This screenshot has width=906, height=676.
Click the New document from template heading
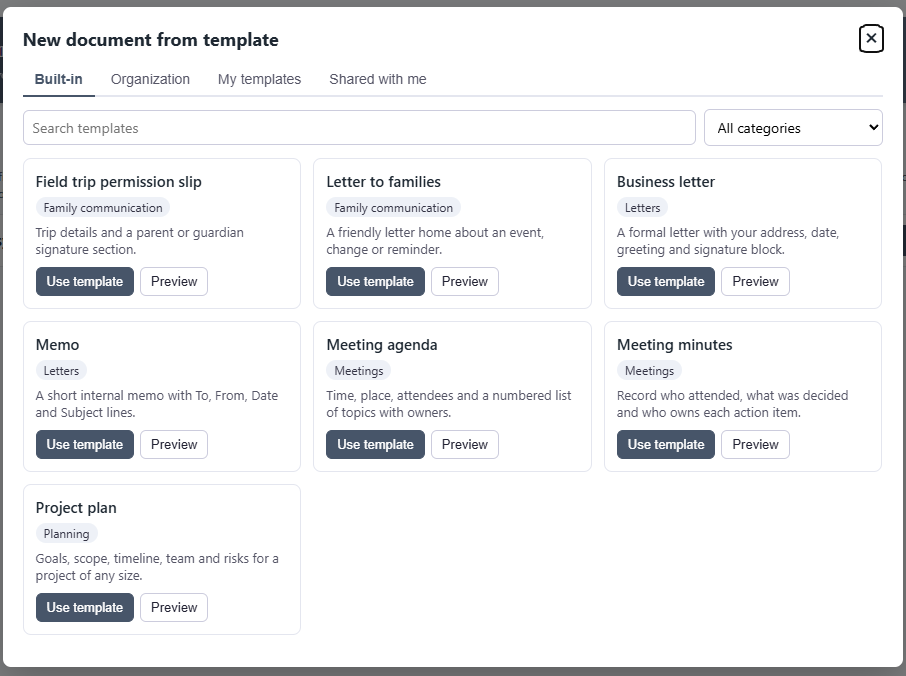point(151,40)
